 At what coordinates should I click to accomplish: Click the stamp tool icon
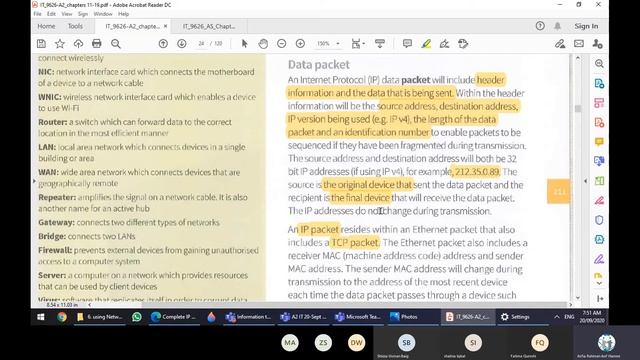pos(463,44)
